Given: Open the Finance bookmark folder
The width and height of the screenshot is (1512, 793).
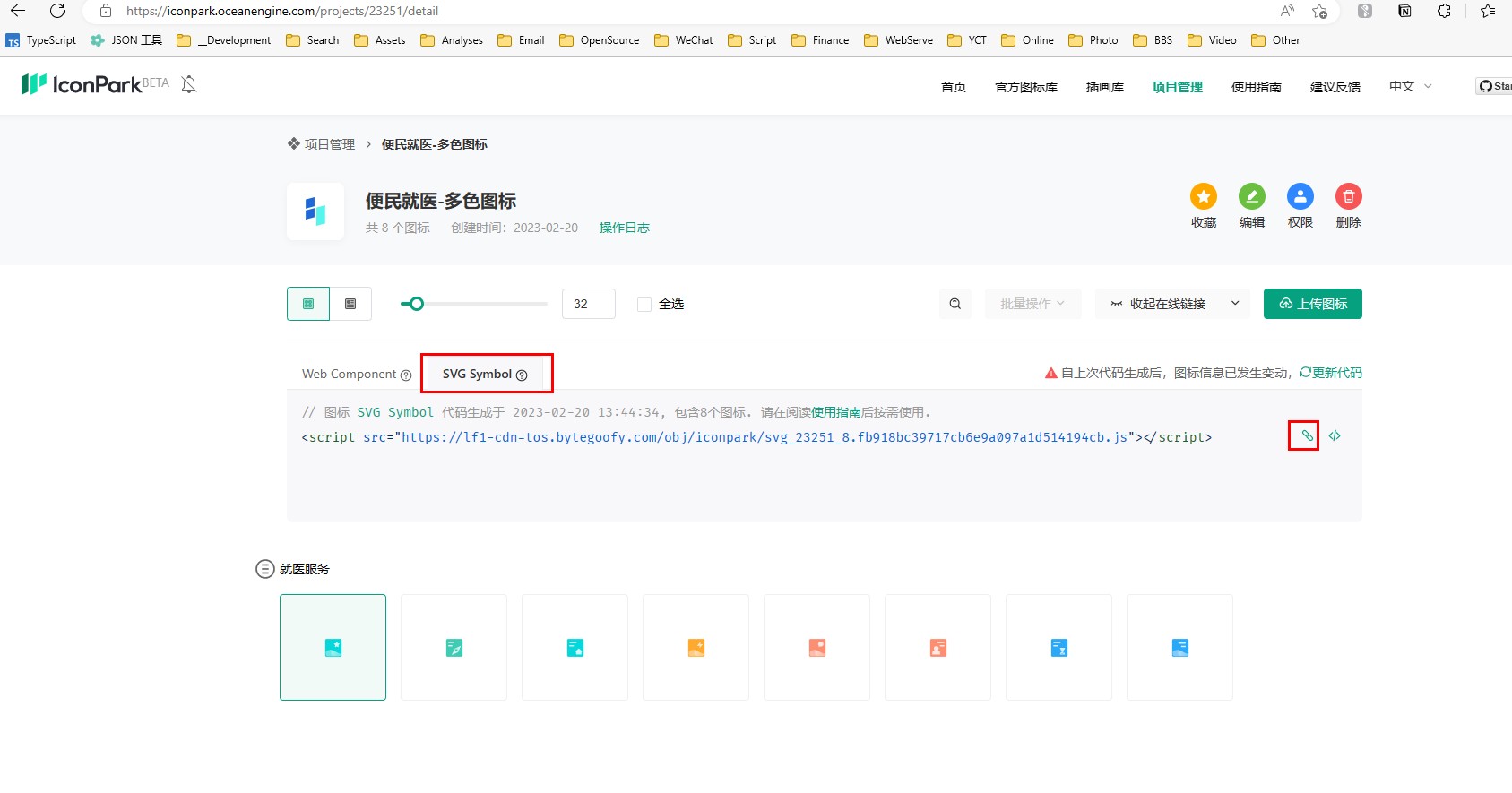Looking at the screenshot, I should coord(820,40).
